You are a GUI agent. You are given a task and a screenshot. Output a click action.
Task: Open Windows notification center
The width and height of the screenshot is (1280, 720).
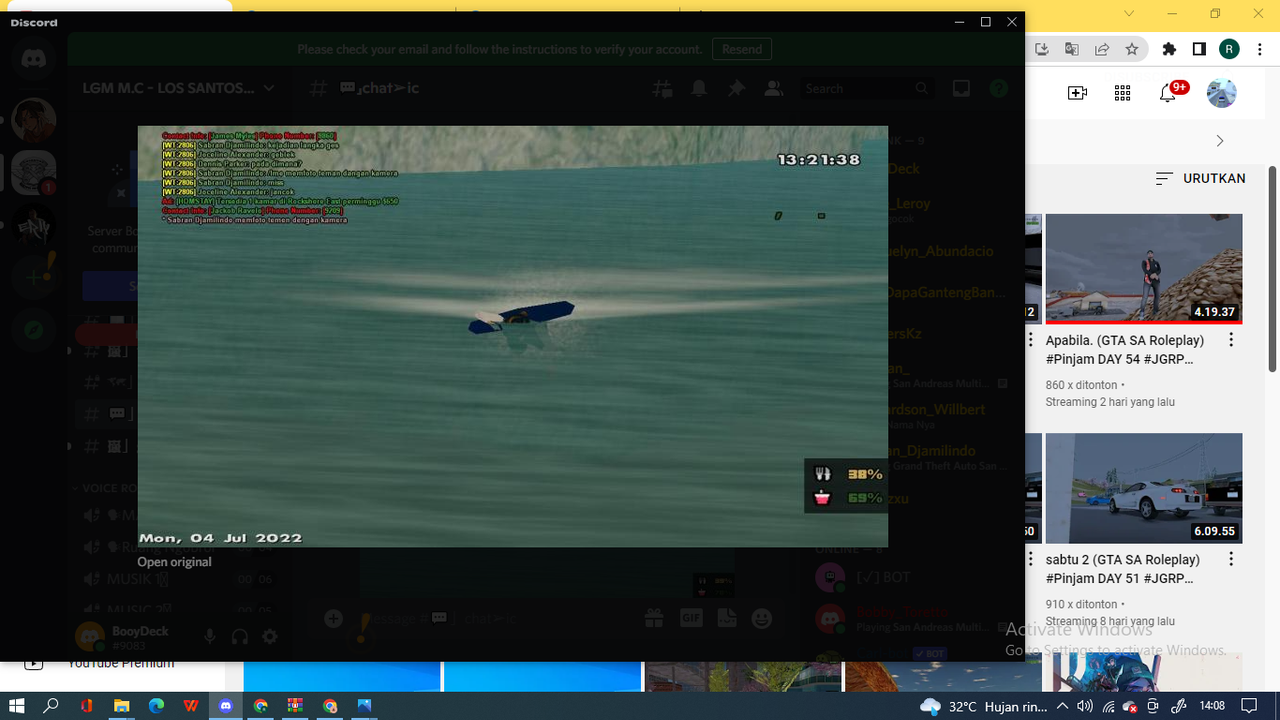1251,706
